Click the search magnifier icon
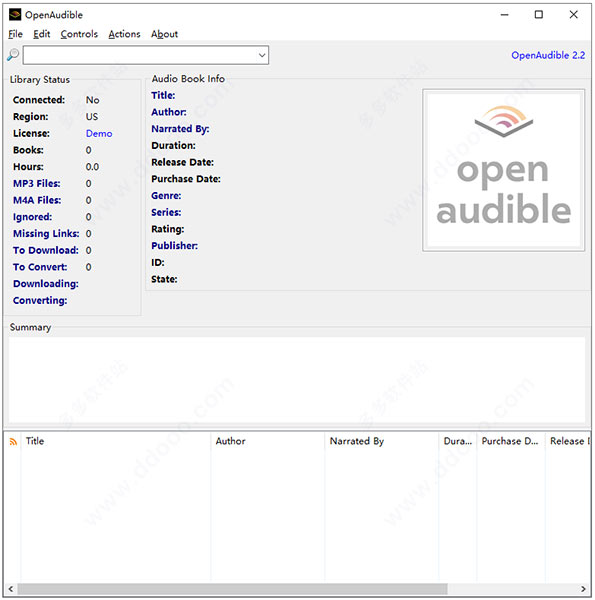The height and width of the screenshot is (600, 595). (x=13, y=55)
